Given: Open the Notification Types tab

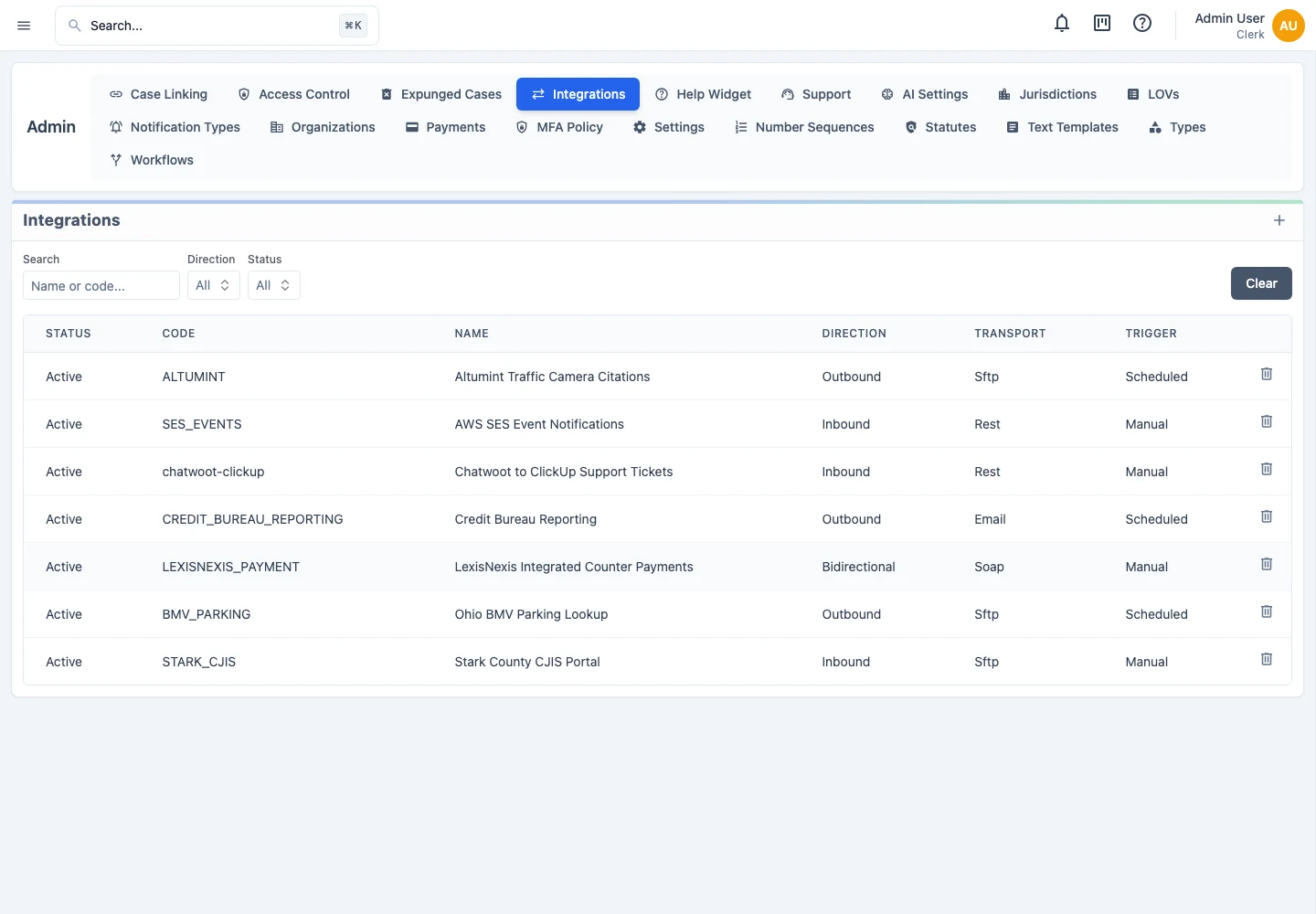Looking at the screenshot, I should pyautogui.click(x=175, y=127).
